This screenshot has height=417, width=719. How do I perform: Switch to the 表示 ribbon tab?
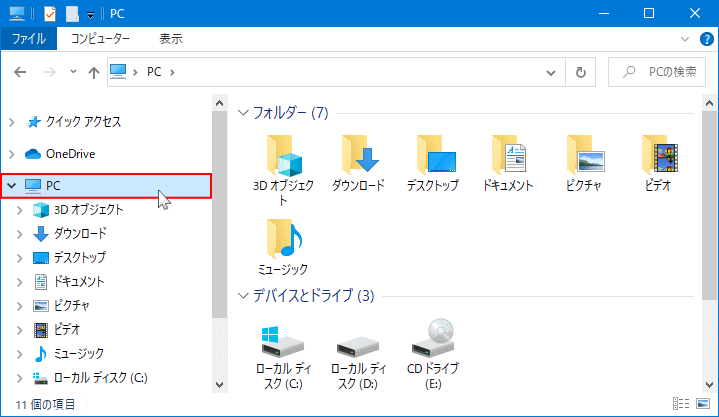(171, 39)
